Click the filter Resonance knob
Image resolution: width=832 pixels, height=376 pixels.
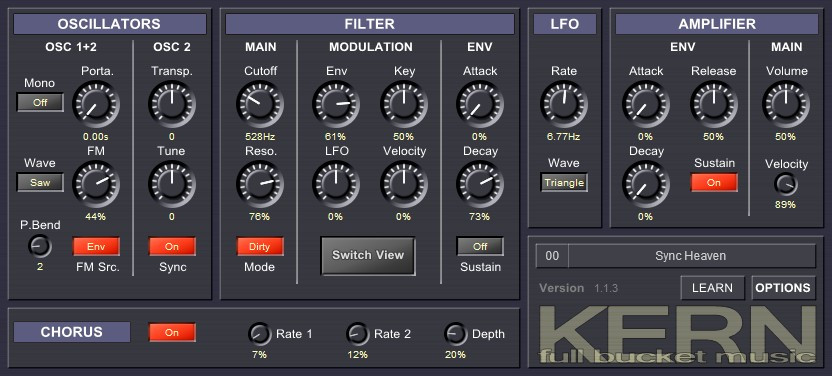click(260, 184)
